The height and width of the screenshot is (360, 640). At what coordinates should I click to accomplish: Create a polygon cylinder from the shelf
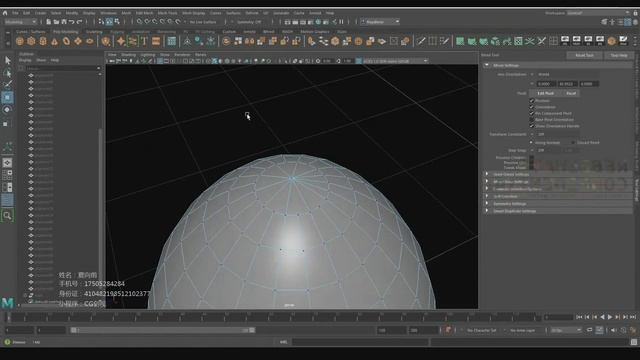[x=43, y=41]
